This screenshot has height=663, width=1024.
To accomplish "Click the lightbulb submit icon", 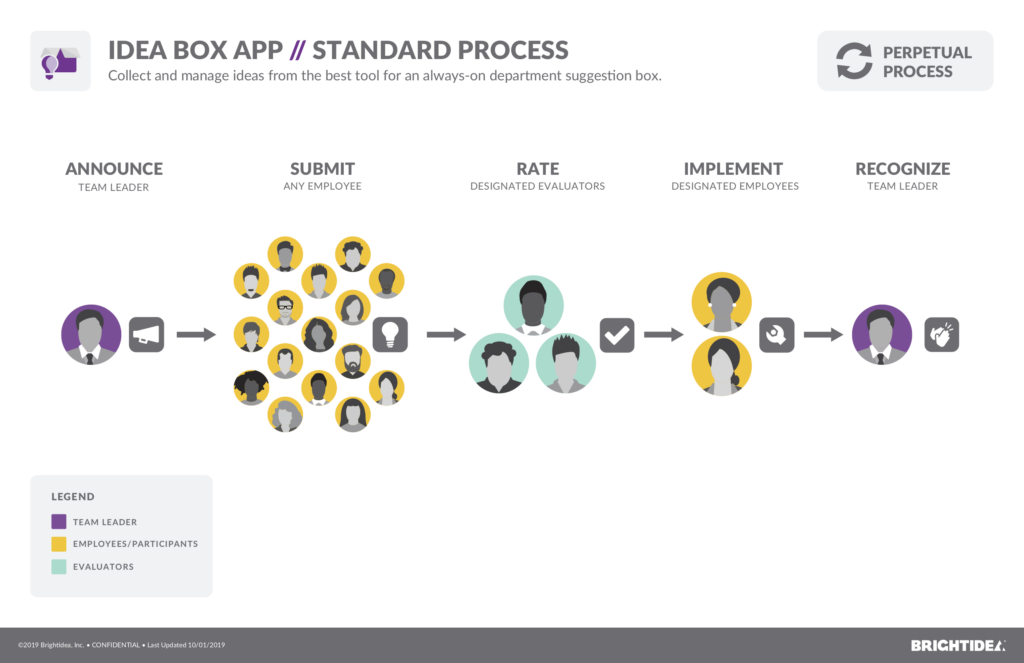I will [x=390, y=334].
